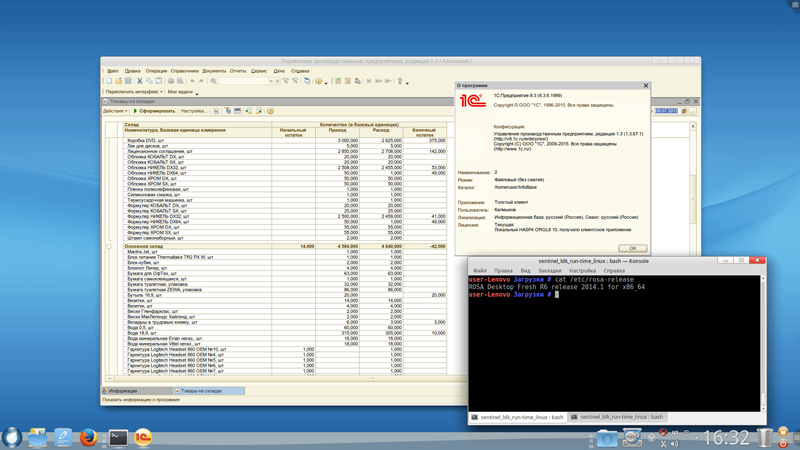Switch to Информация window tab

click(x=137, y=391)
